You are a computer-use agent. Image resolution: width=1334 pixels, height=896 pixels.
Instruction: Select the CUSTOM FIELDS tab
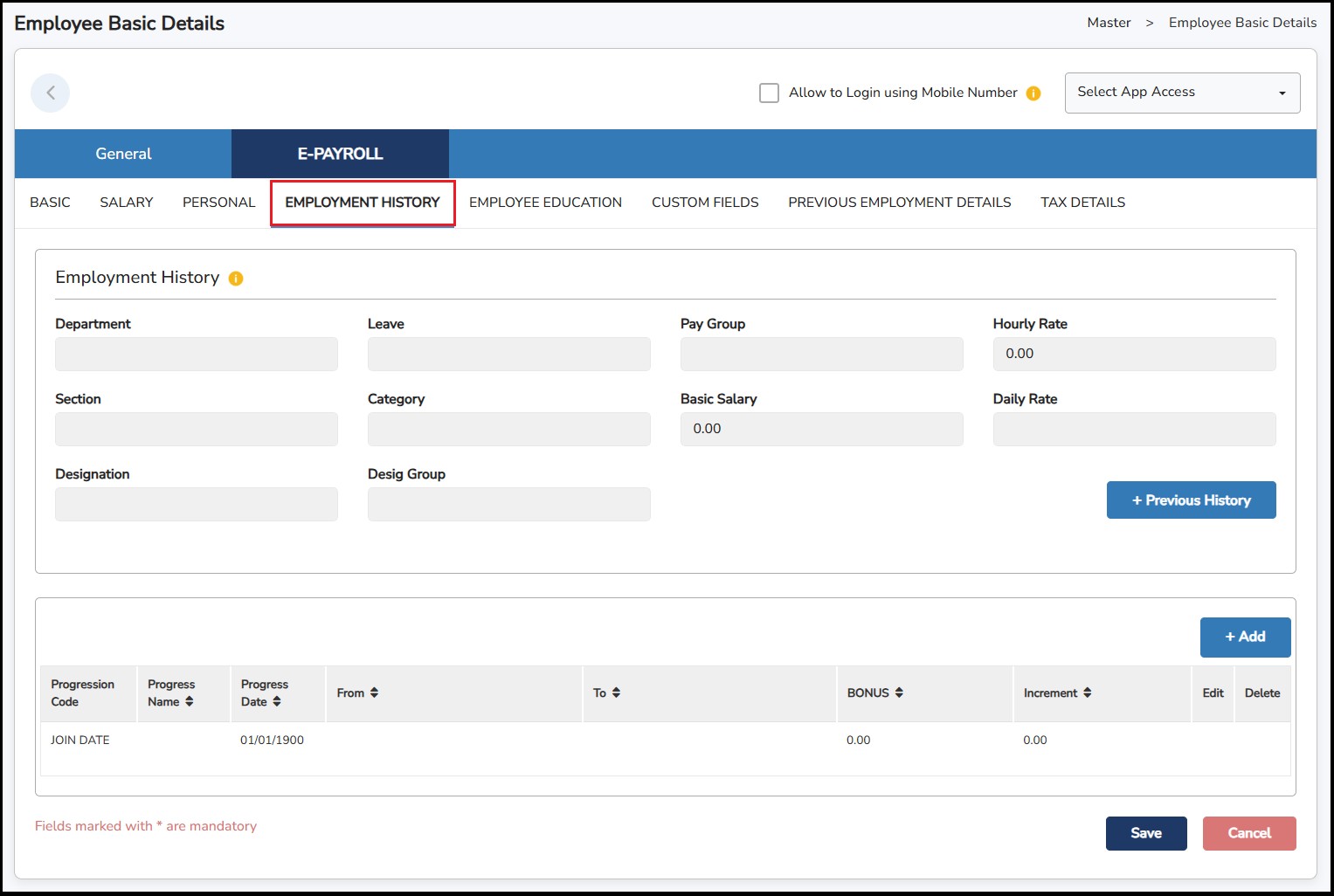pos(704,202)
